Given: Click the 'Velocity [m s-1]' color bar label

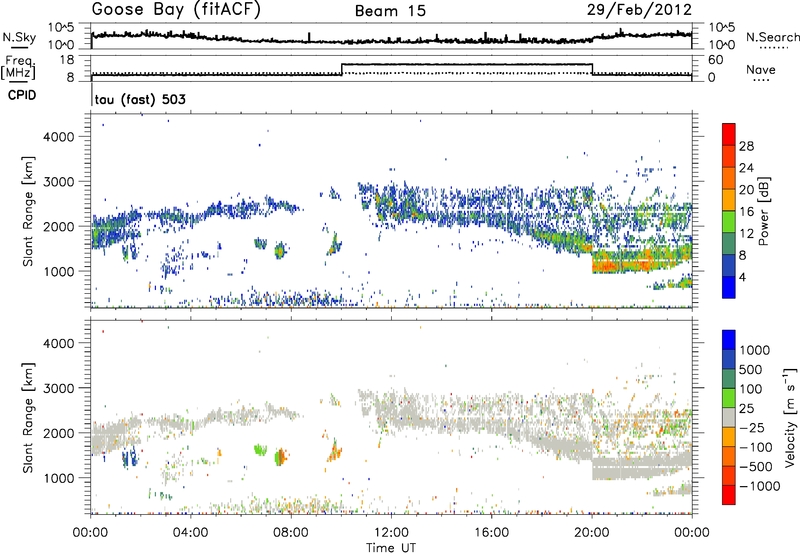Looking at the screenshot, I should [x=790, y=417].
